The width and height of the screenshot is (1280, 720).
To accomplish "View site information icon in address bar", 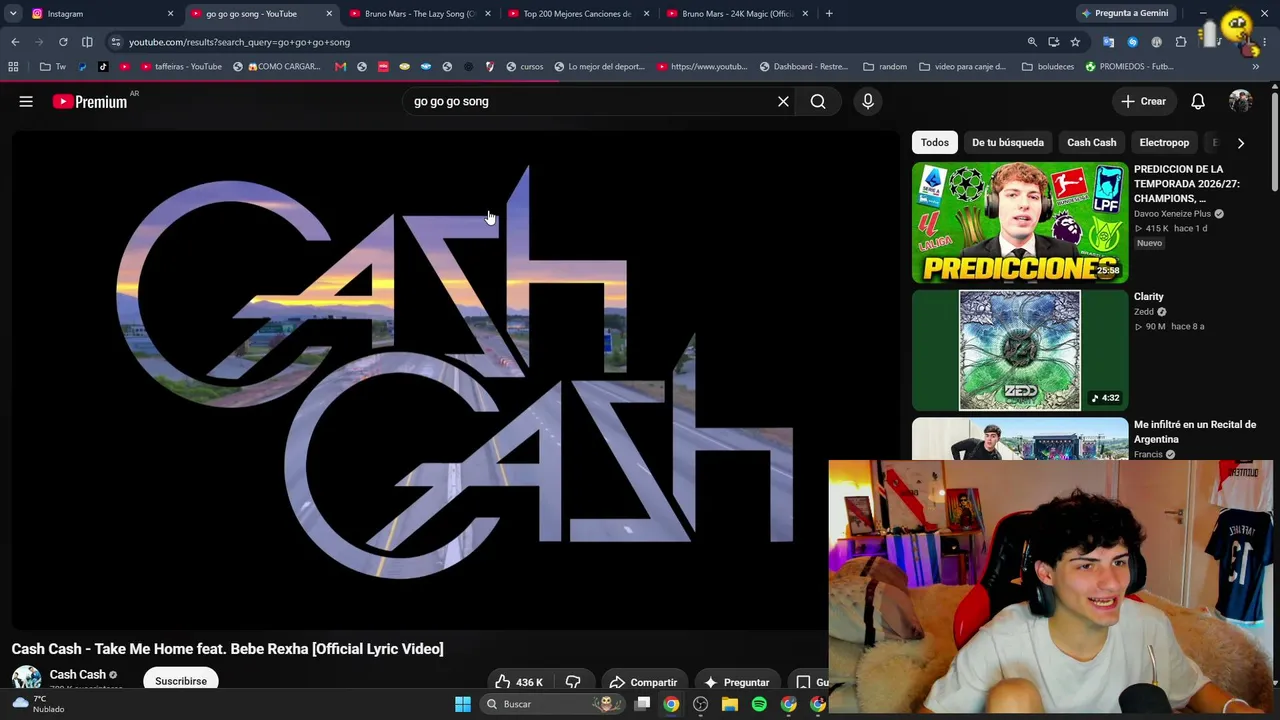I will 116,42.
